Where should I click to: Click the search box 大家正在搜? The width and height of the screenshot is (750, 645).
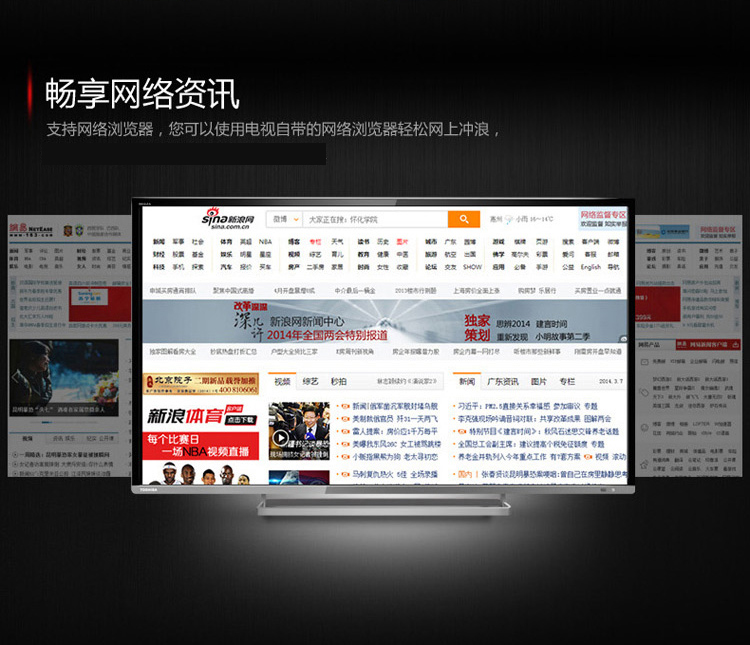coord(375,219)
